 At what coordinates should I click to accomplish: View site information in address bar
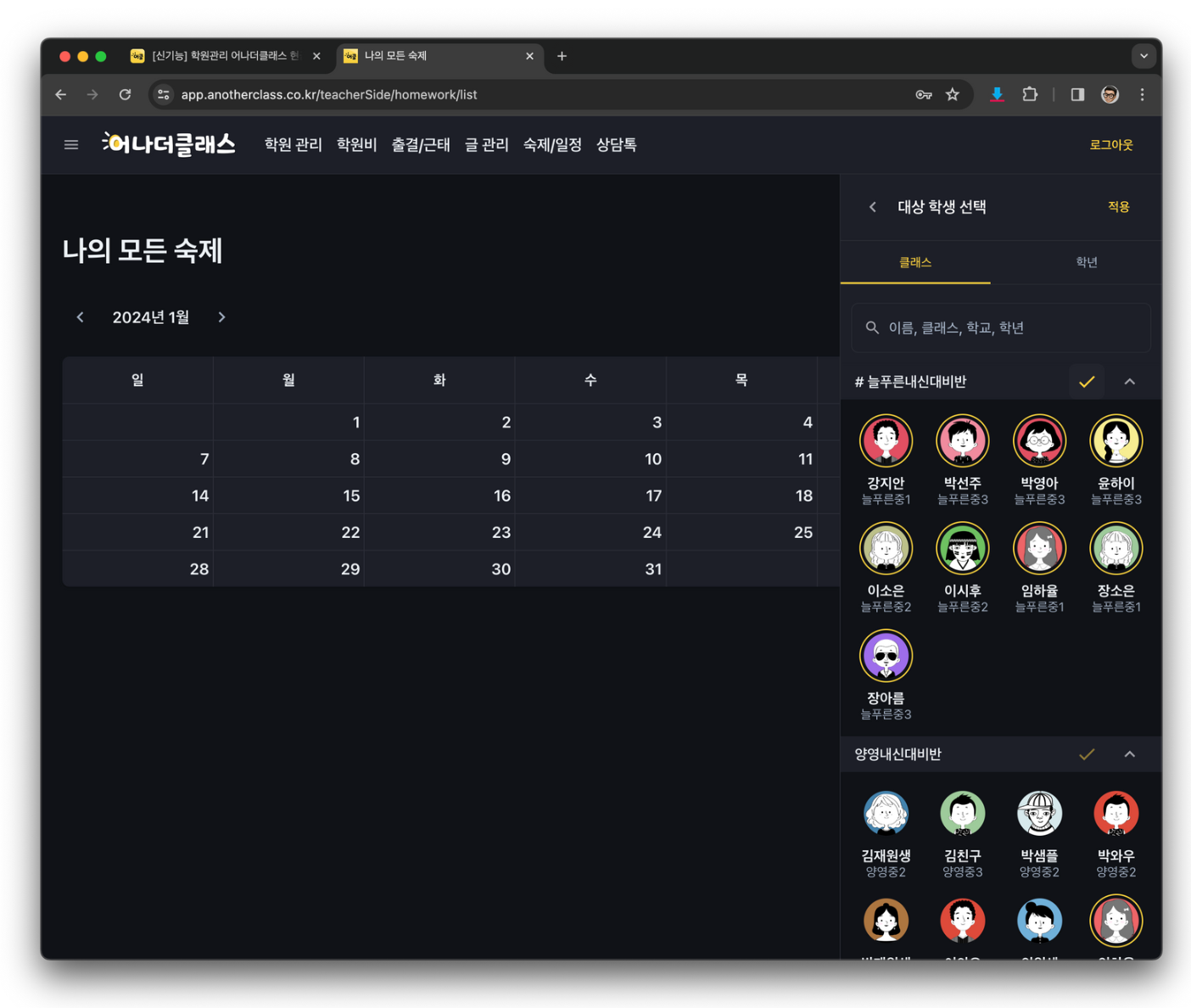pyautogui.click(x=164, y=94)
